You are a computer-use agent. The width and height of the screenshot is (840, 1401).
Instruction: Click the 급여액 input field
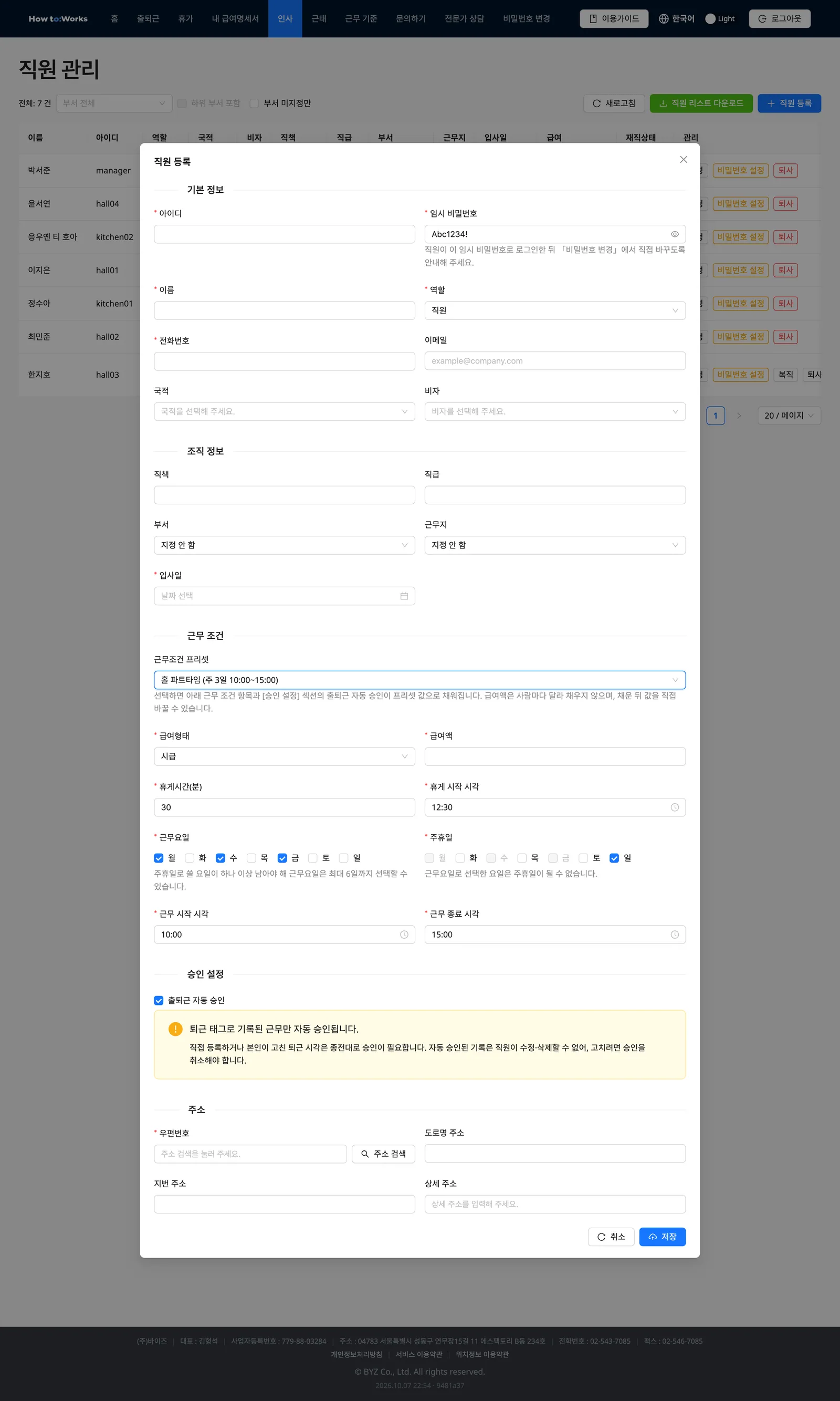pyautogui.click(x=555, y=756)
